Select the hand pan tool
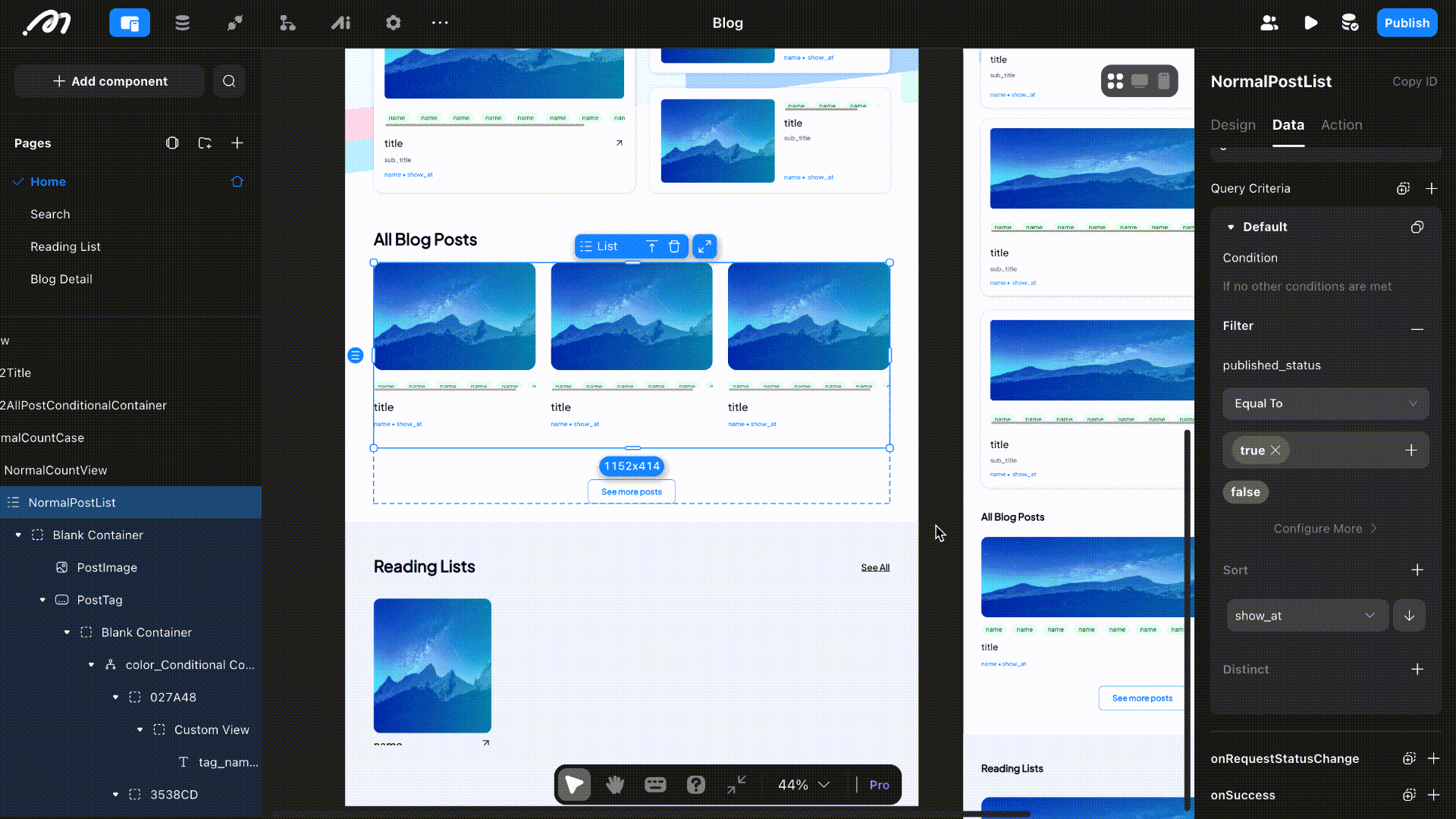The width and height of the screenshot is (1456, 819). pos(614,785)
